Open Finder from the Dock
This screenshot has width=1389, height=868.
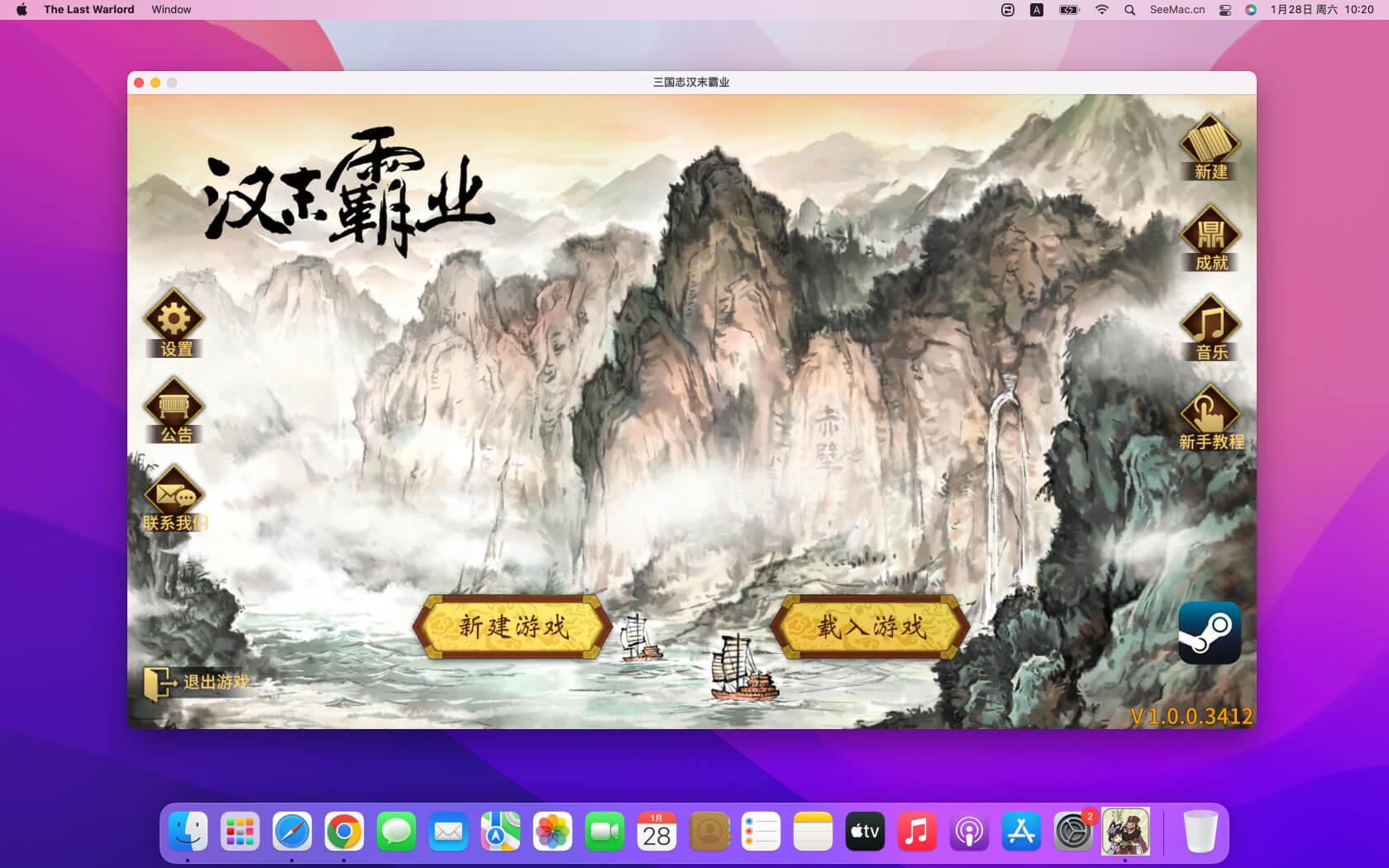coord(188,832)
